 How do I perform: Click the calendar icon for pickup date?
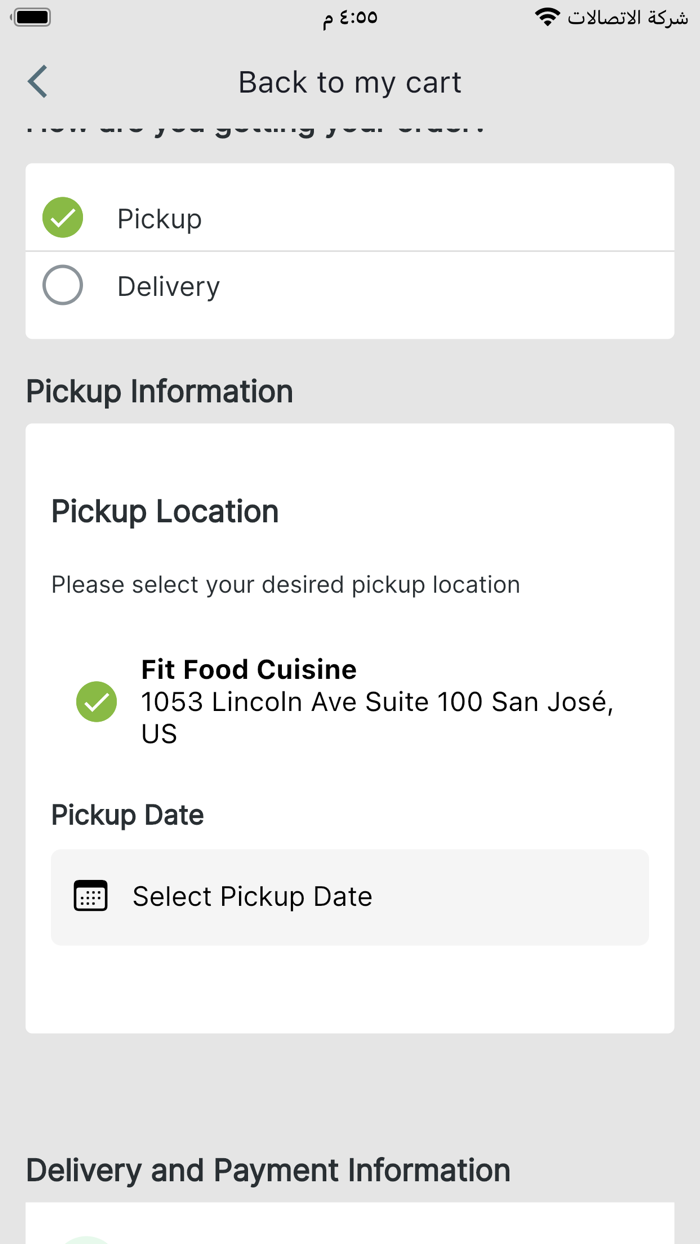click(91, 896)
